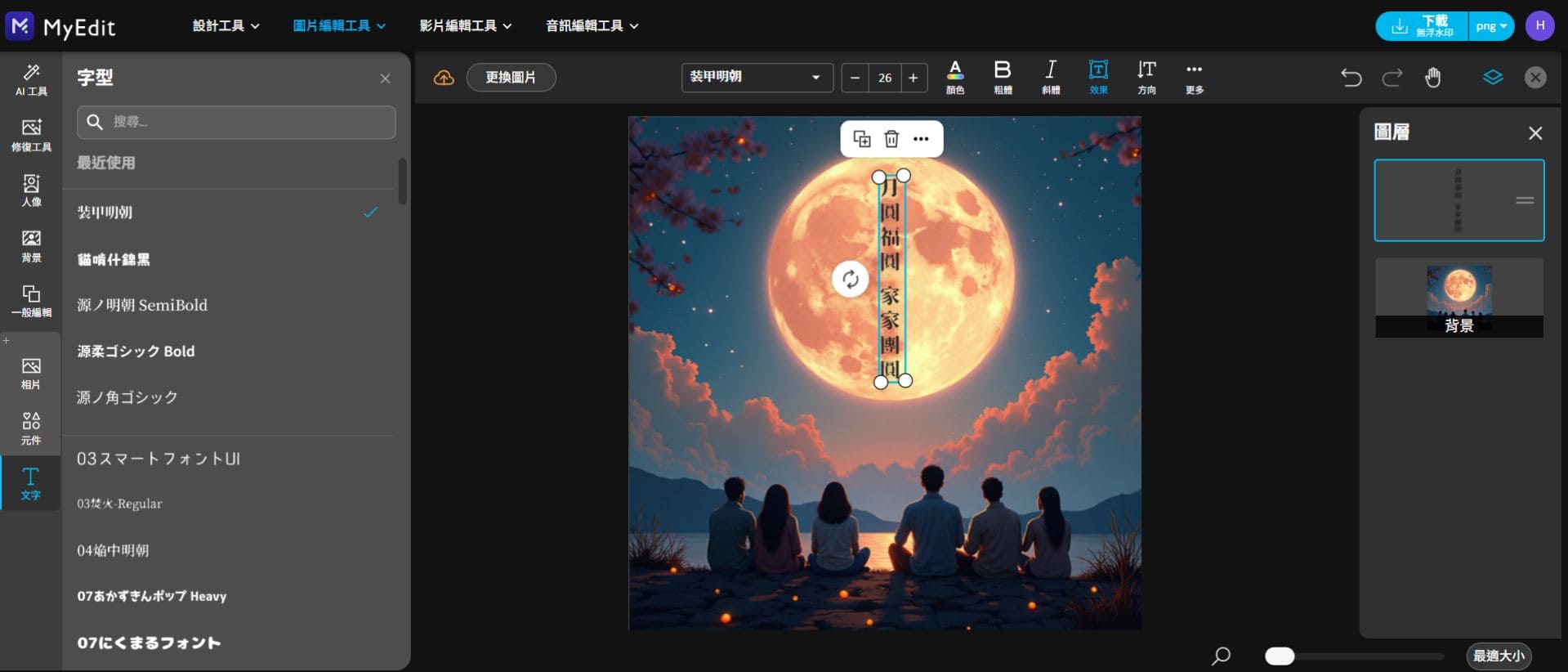The height and width of the screenshot is (672, 1568).
Task: Toggle italic (斜體) formatting
Action: [x=1051, y=77]
